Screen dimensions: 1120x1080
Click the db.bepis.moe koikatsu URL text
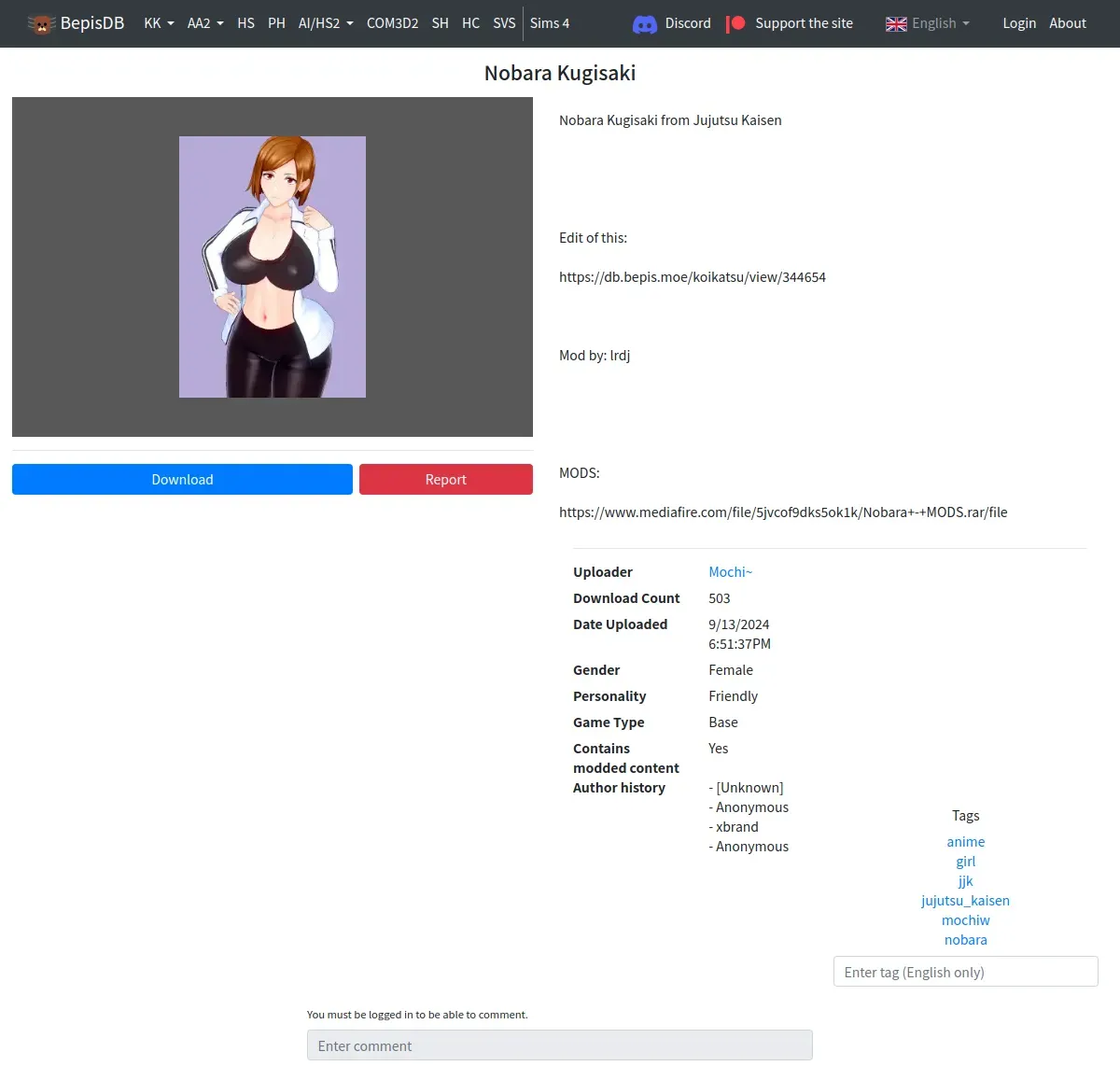(693, 277)
